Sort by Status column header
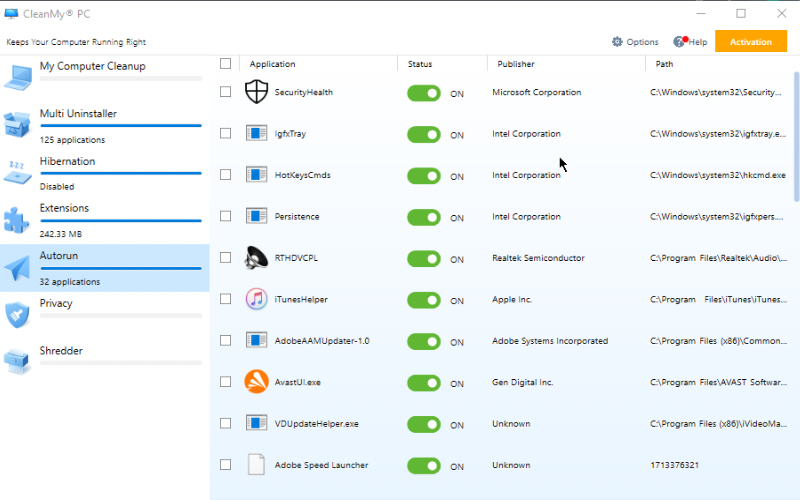 tap(420, 64)
